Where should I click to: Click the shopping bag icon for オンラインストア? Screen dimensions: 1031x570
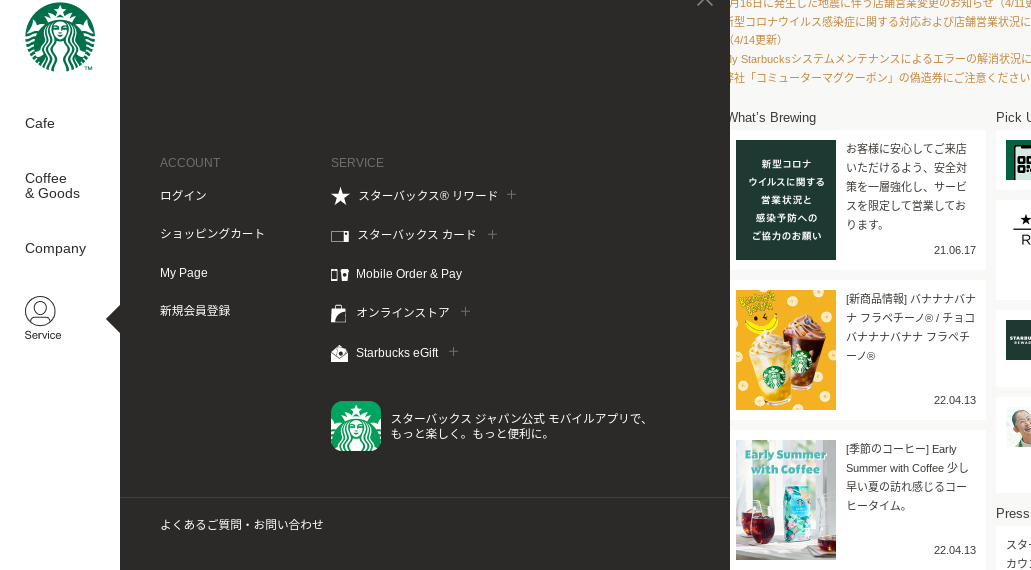[x=339, y=314]
